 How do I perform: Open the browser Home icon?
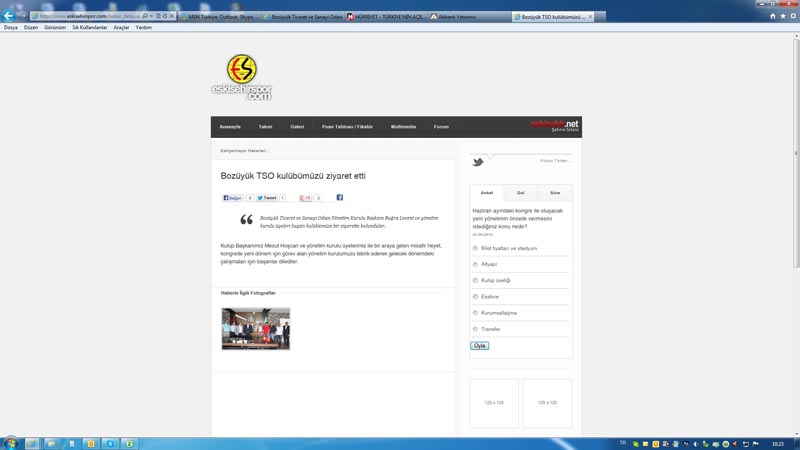772,16
